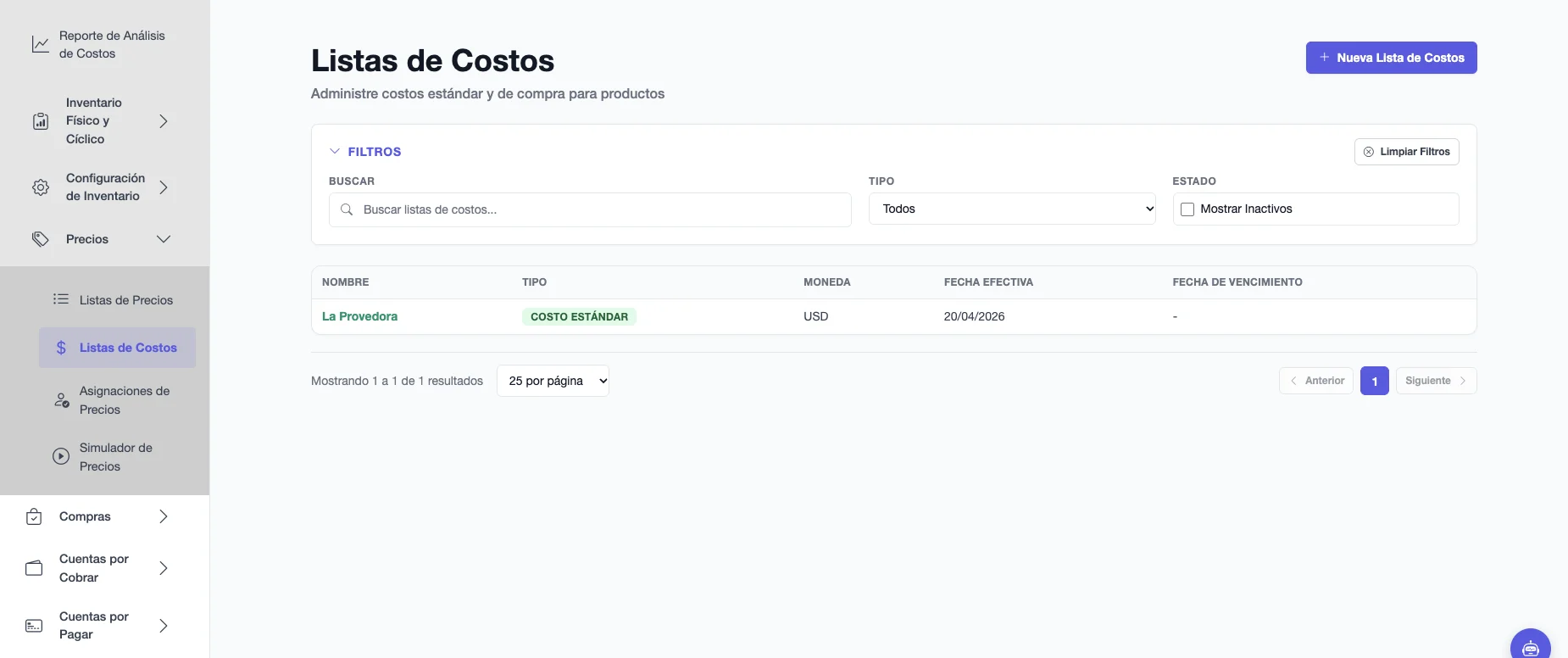1568x658 pixels.
Task: Expand Cuentas por Pagar chevron
Action: click(164, 626)
